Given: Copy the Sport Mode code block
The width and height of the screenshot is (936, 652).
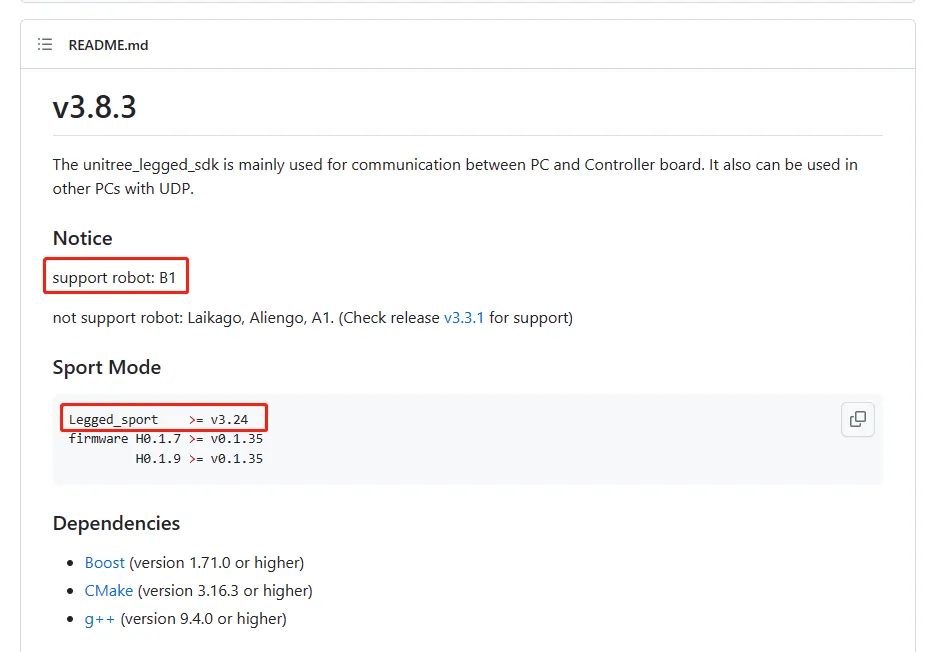Looking at the screenshot, I should pos(858,420).
